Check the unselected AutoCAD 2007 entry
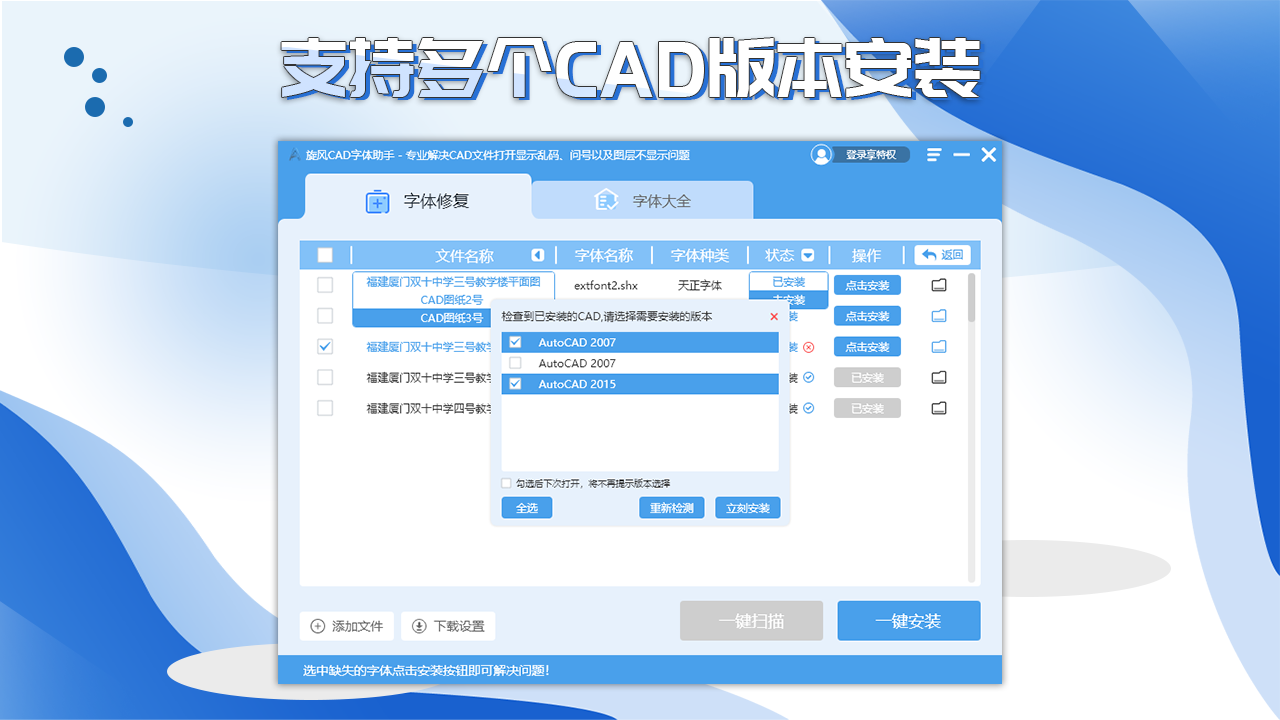Screen dimensions: 1280x720 [515, 363]
